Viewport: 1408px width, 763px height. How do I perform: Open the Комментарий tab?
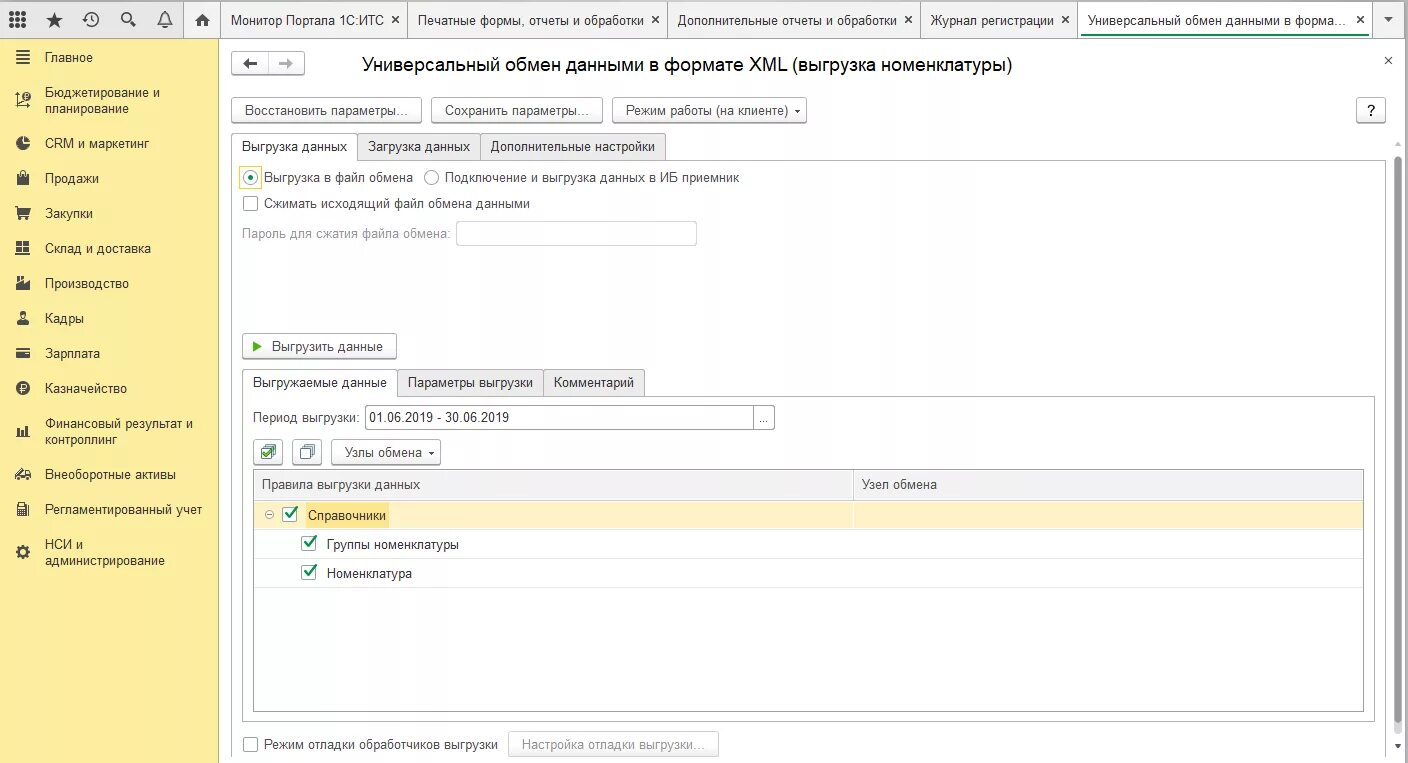[594, 382]
